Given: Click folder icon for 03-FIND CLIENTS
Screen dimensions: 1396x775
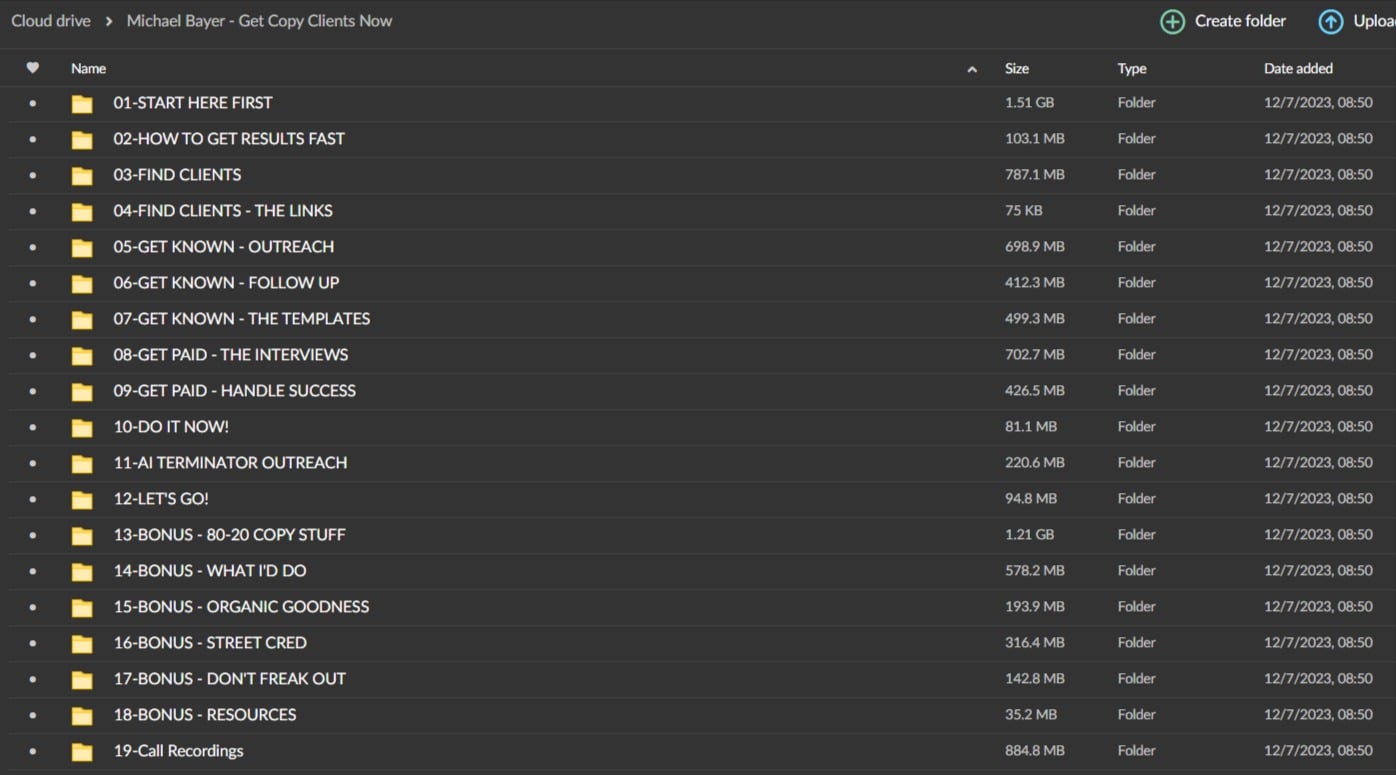Looking at the screenshot, I should click(82, 175).
